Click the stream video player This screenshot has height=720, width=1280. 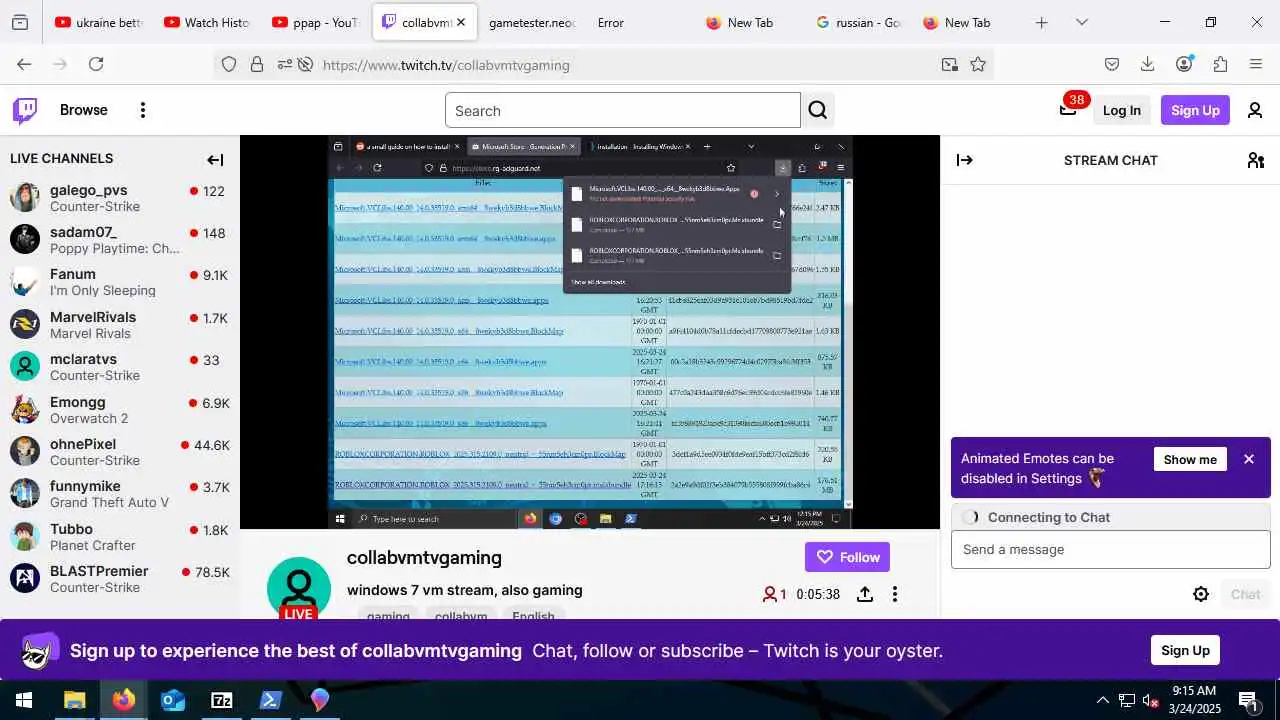(x=590, y=332)
